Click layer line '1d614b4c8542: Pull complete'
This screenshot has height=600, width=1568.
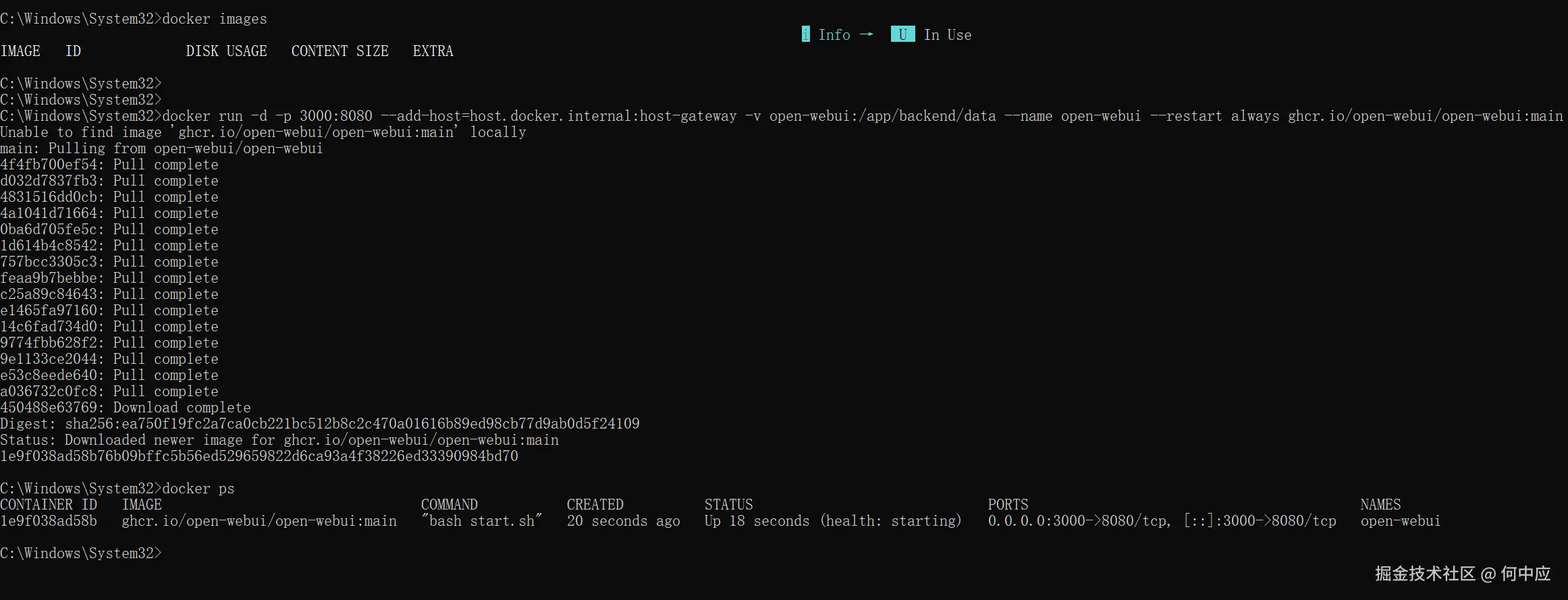109,246
